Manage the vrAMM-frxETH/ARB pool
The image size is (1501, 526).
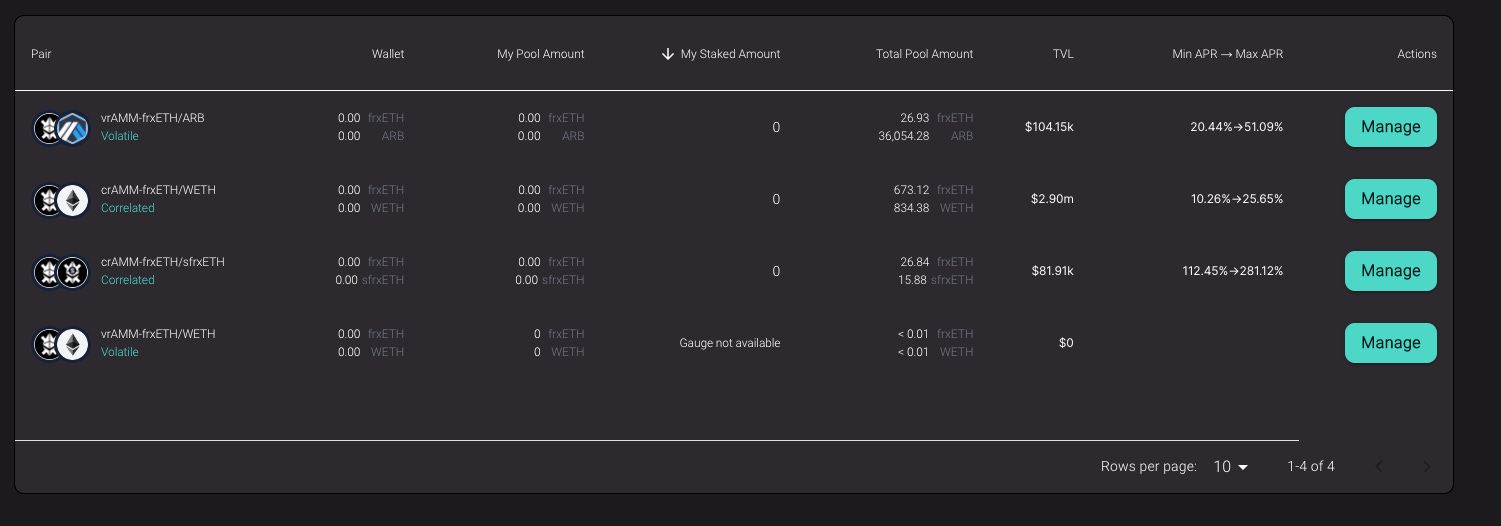click(1390, 127)
